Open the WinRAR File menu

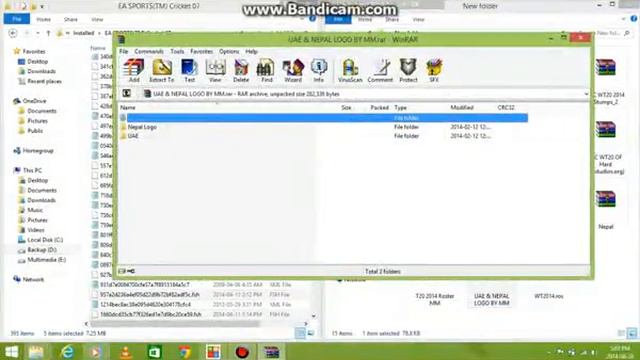click(124, 51)
